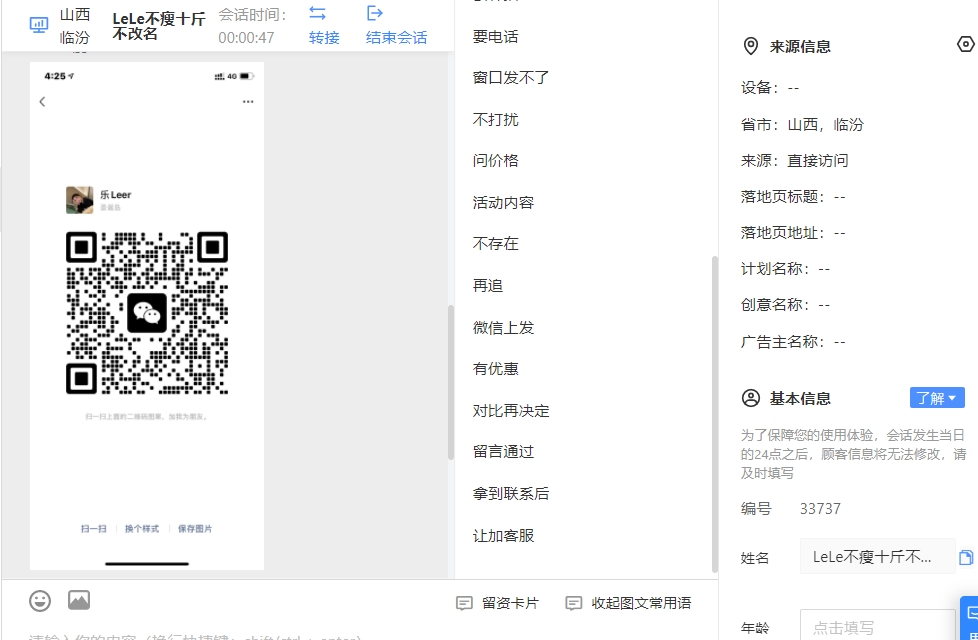
Task: Click the monitor device icon beside 山西临汾
Action: (39, 25)
